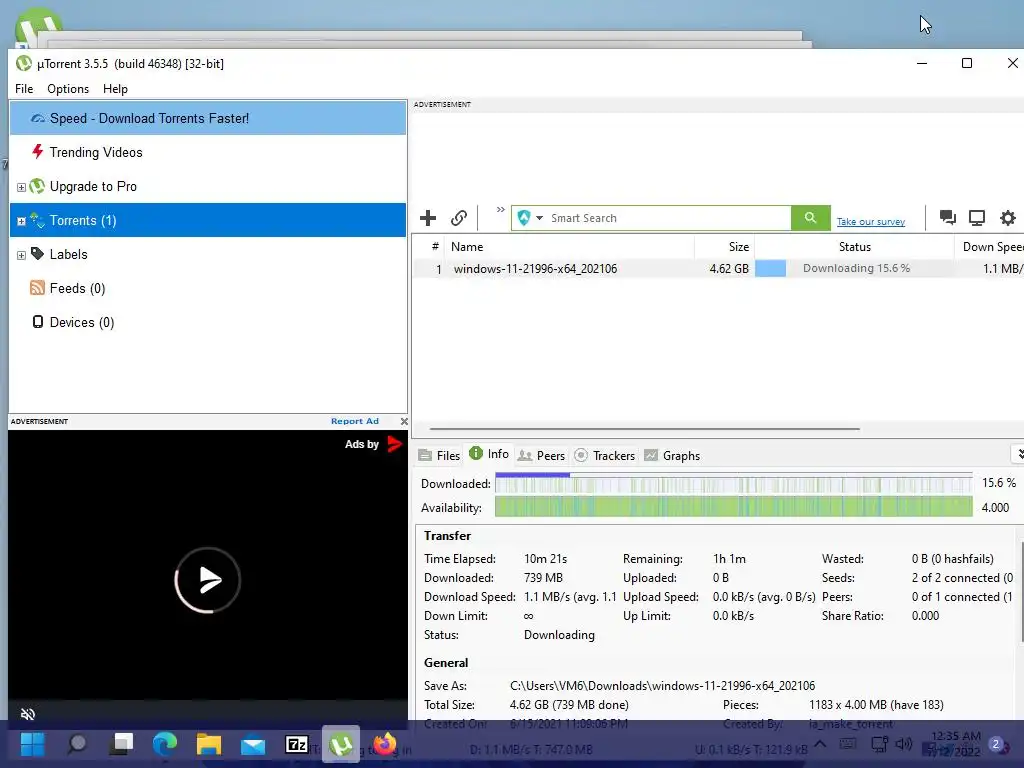Open Preferences via the gear icon
Viewport: 1024px width, 768px height.
1008,217
